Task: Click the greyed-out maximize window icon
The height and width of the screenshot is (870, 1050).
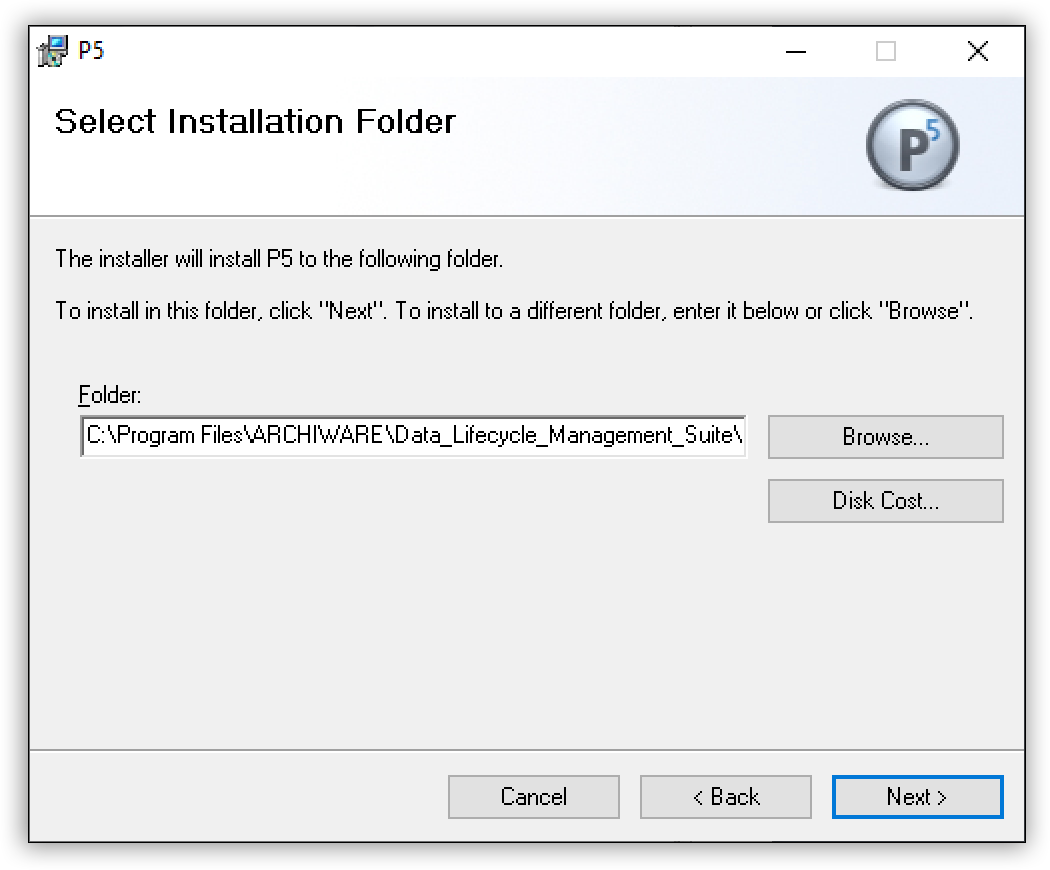Action: (886, 52)
